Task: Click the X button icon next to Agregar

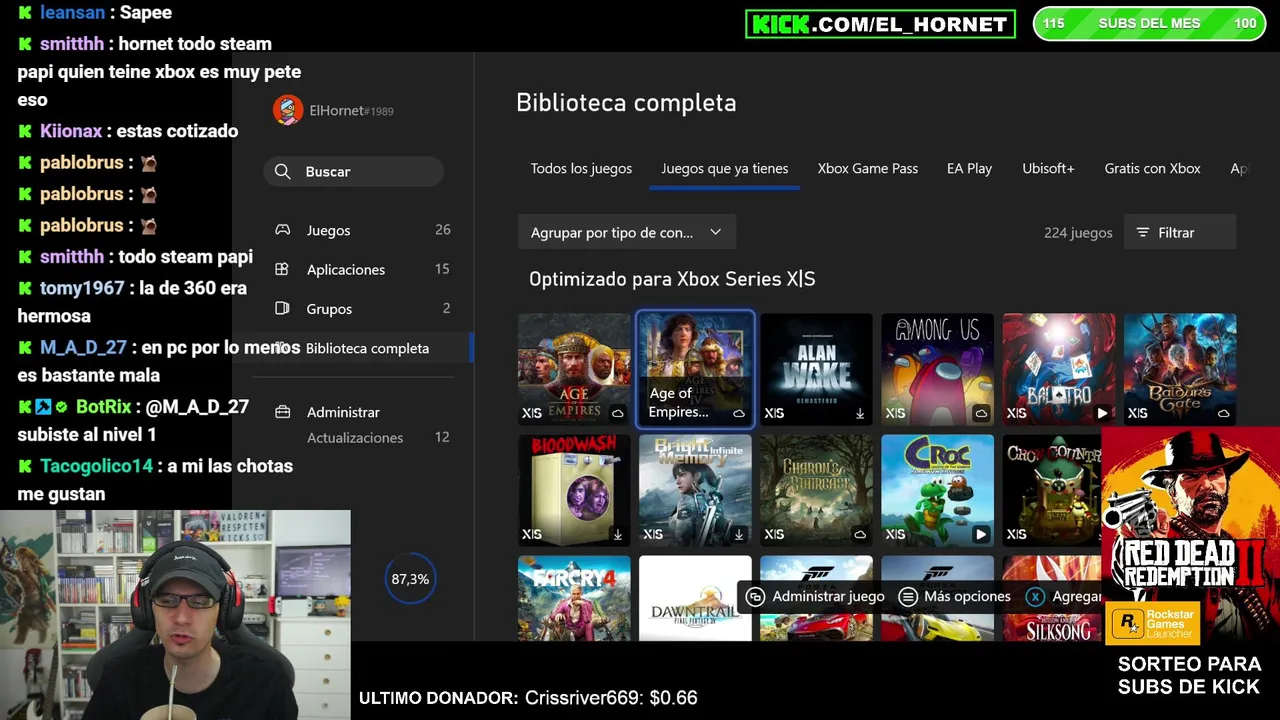Action: click(x=1036, y=596)
